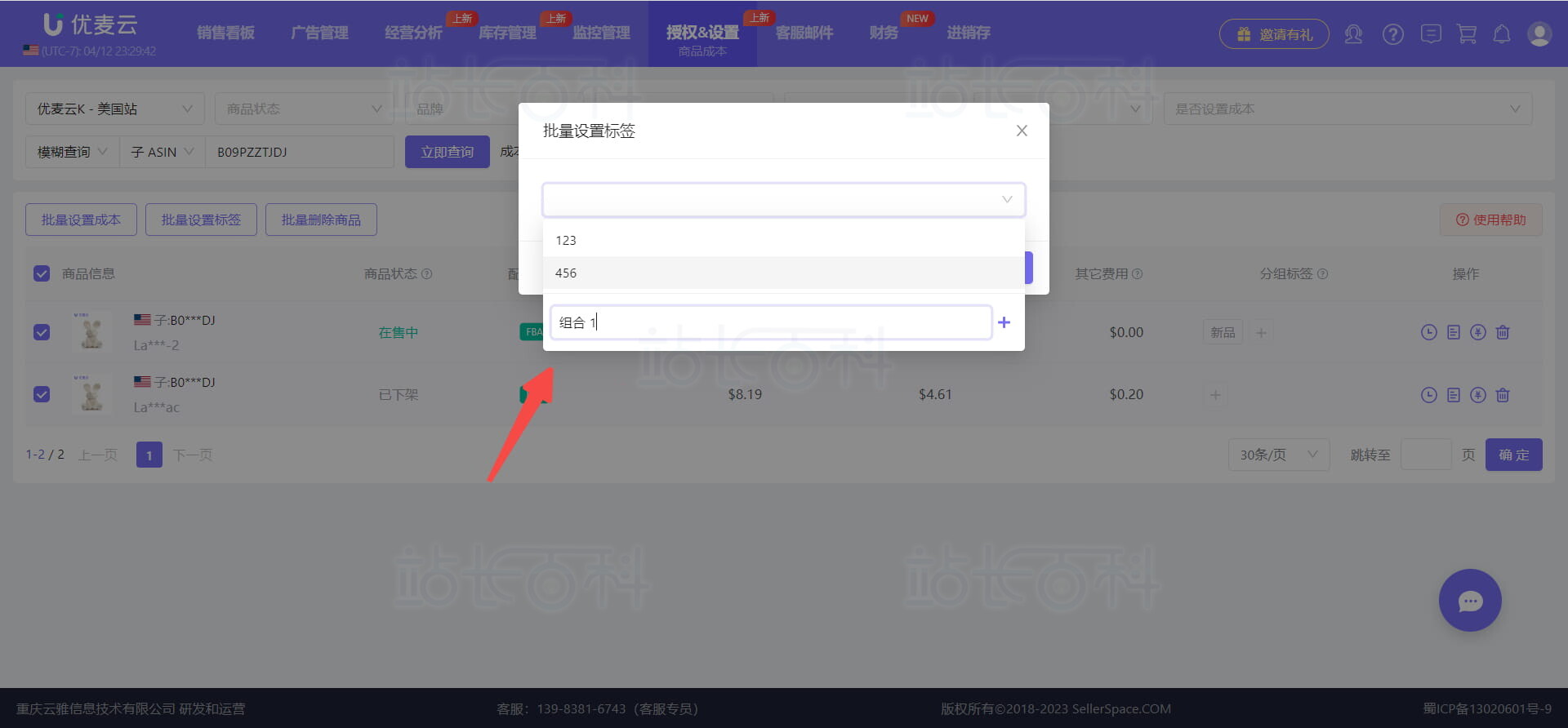
Task: Open cost yen icon for La***ac row
Action: pyautogui.click(x=1477, y=395)
